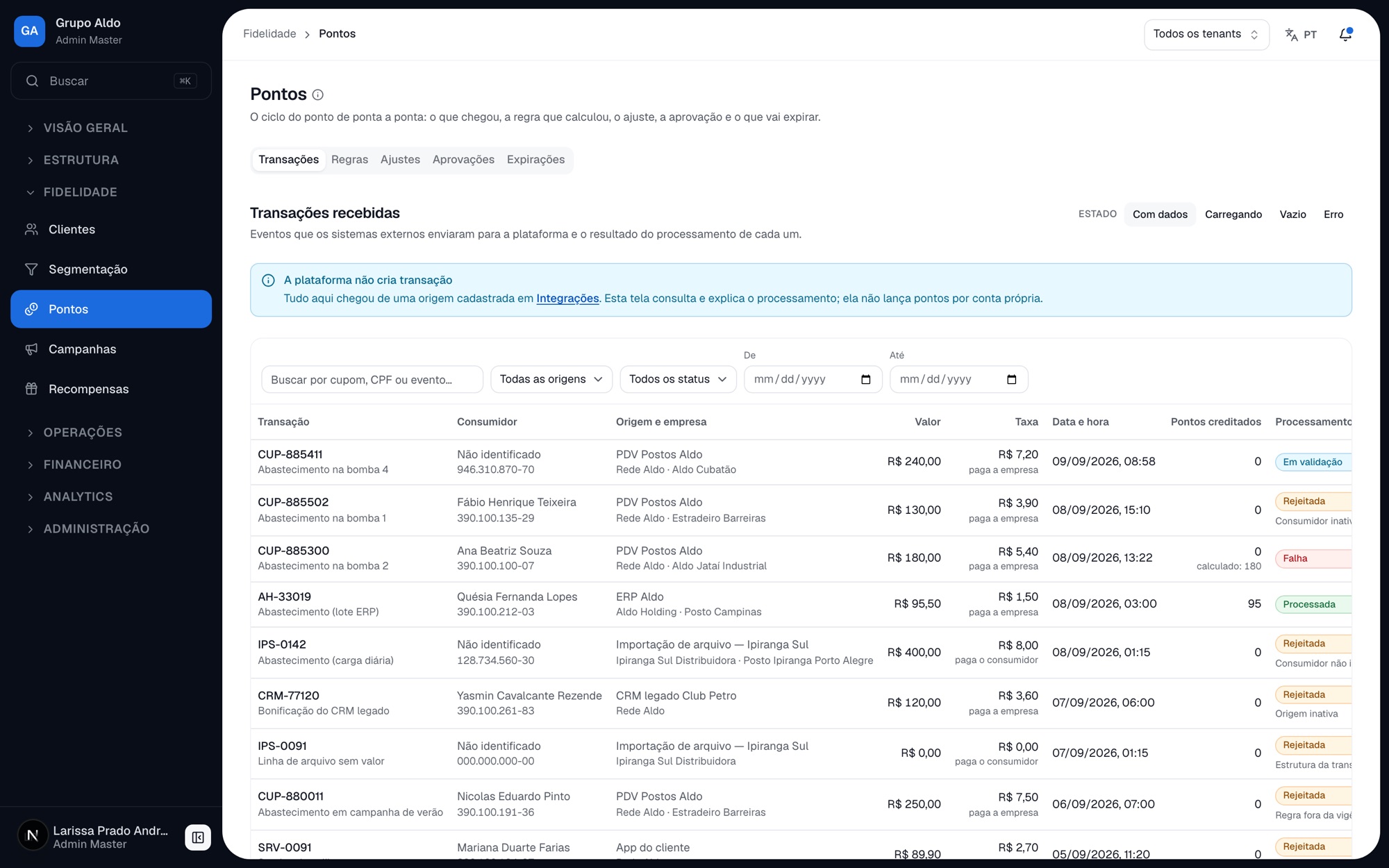The height and width of the screenshot is (868, 1389).
Task: Switch to the Expirações tab
Action: pos(535,160)
